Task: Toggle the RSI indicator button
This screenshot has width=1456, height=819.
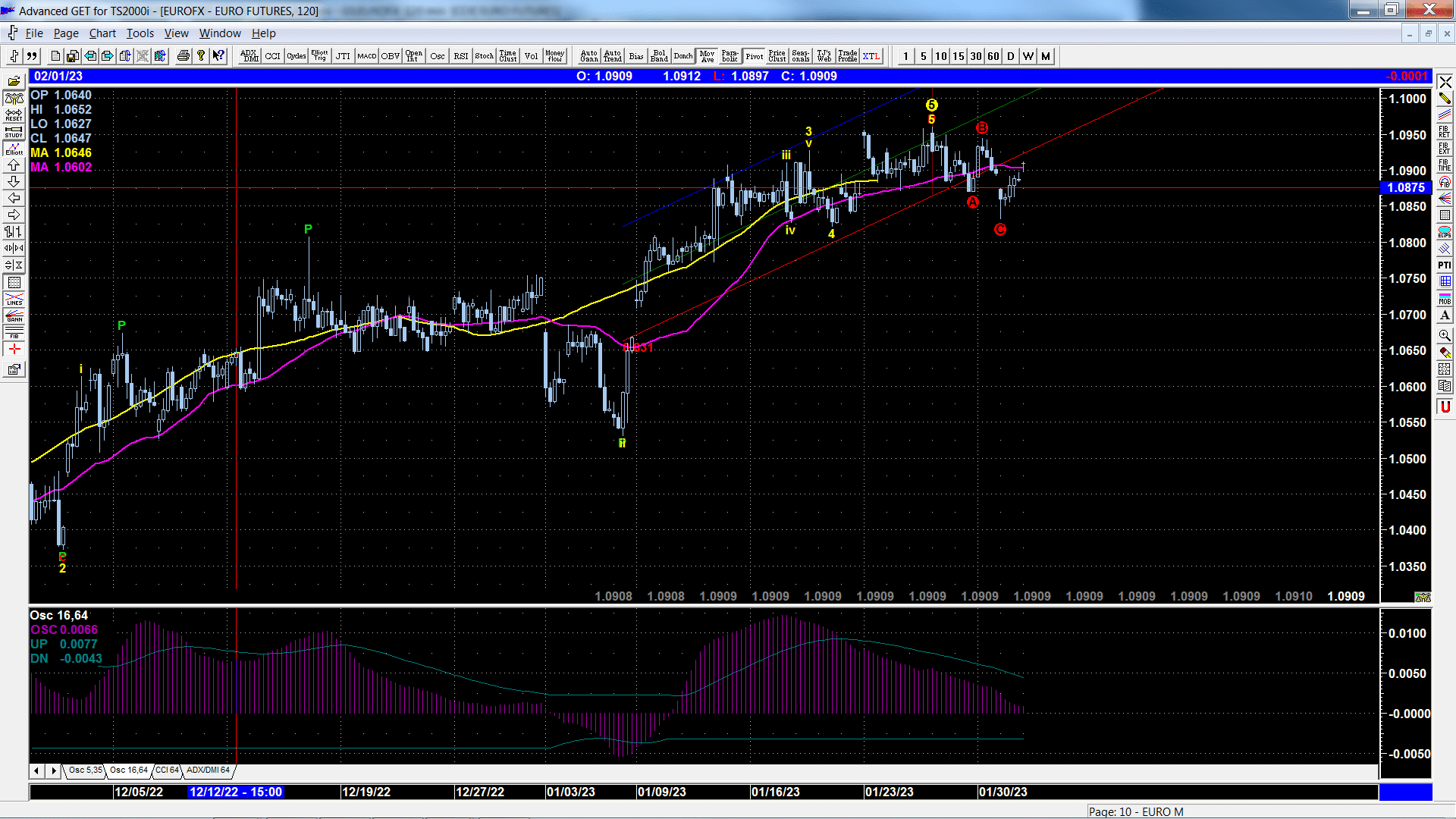Action: click(x=461, y=56)
